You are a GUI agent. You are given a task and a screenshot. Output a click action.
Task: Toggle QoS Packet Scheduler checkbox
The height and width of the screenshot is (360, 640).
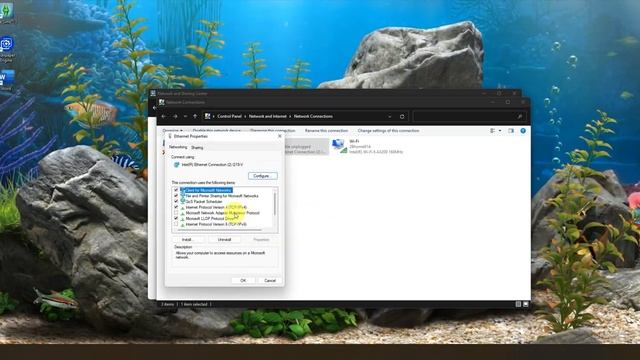click(176, 202)
